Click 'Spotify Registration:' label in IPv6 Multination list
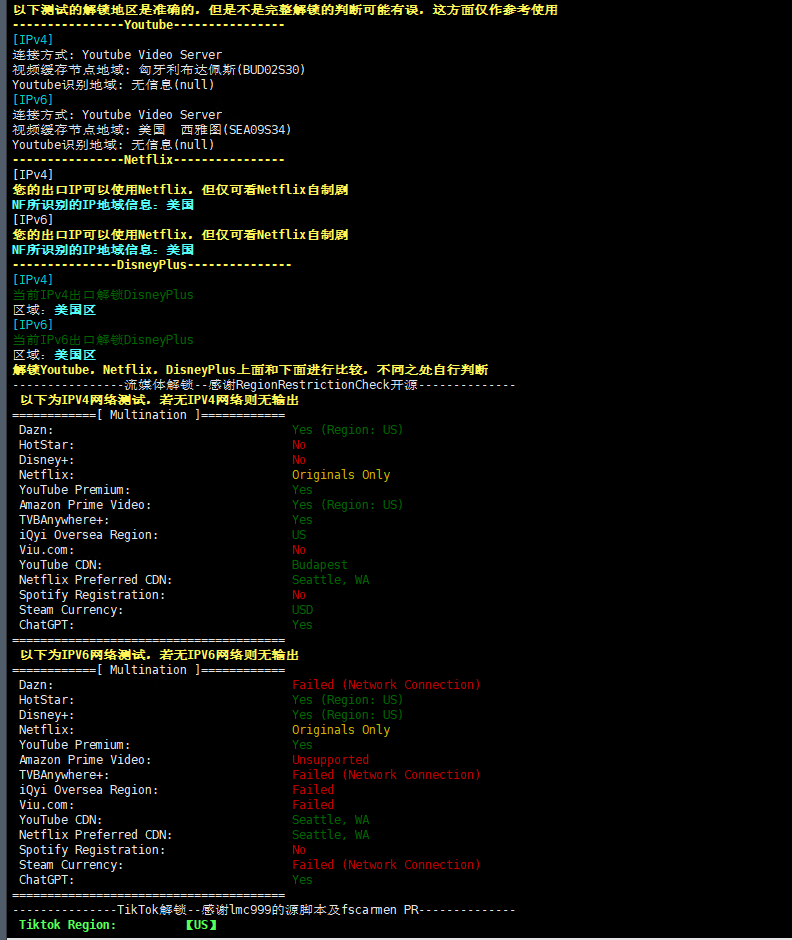 coord(92,849)
